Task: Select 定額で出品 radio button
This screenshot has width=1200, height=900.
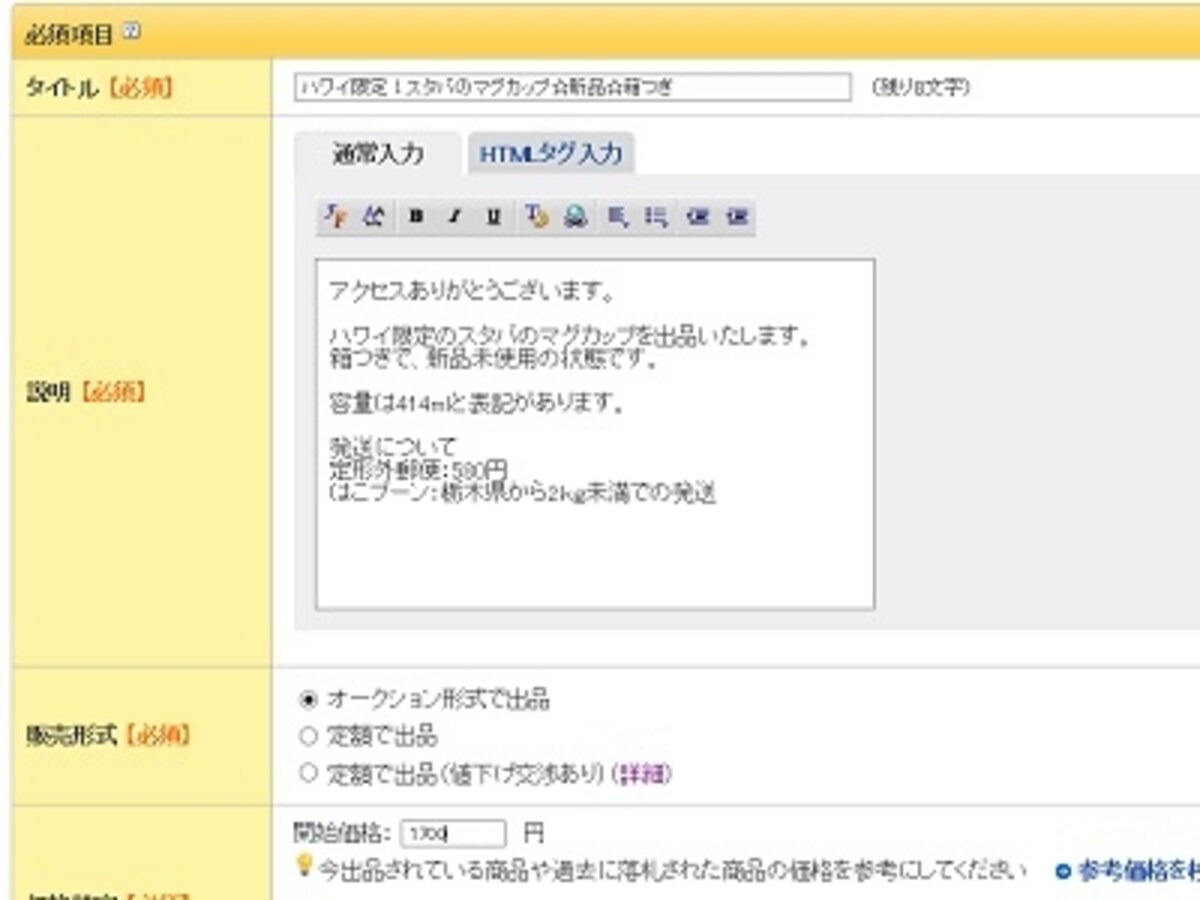Action: pyautogui.click(x=308, y=737)
